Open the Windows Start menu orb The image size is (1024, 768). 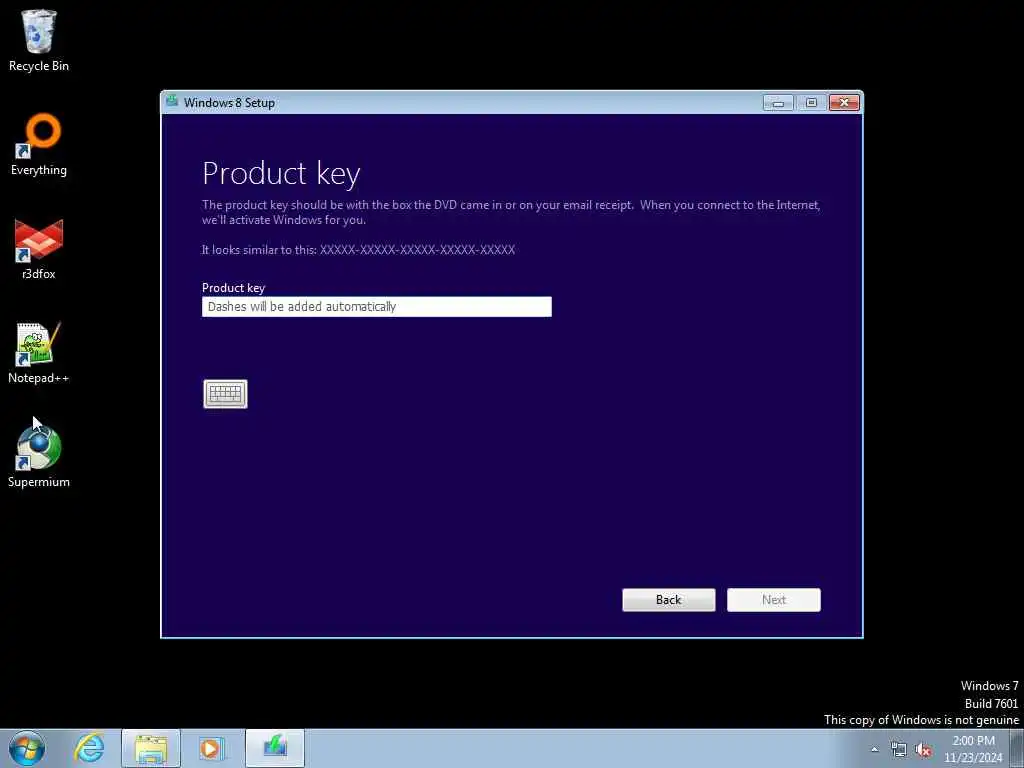[27, 748]
